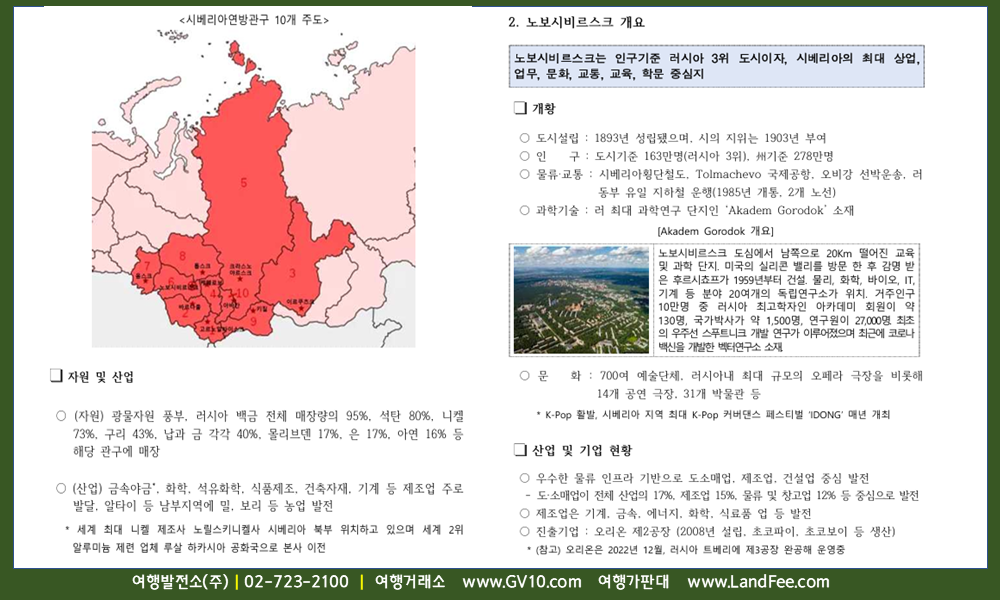Click the www.GV10.com web address in footer
1000x600 pixels.
(522, 582)
